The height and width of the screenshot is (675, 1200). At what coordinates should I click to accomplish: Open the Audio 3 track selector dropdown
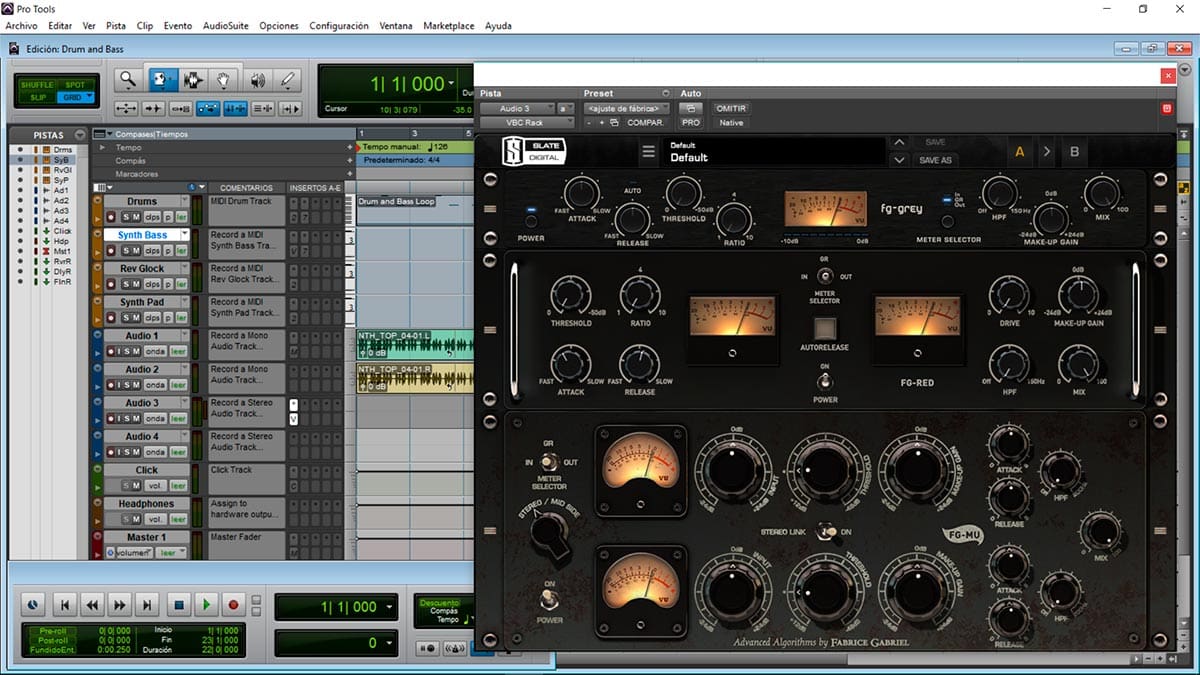517,108
